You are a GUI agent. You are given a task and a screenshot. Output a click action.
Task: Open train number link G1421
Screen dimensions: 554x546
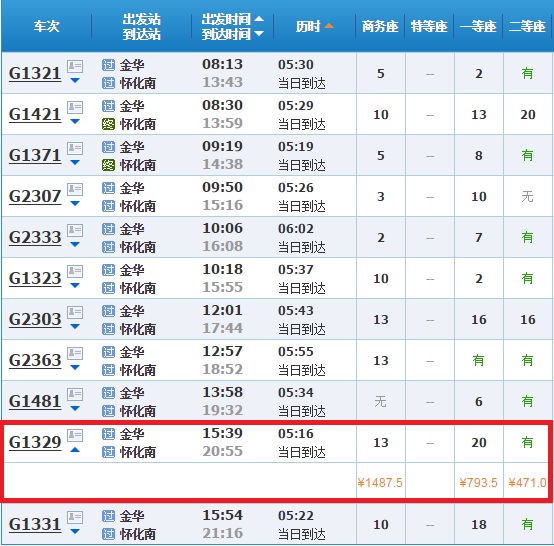(x=35, y=115)
